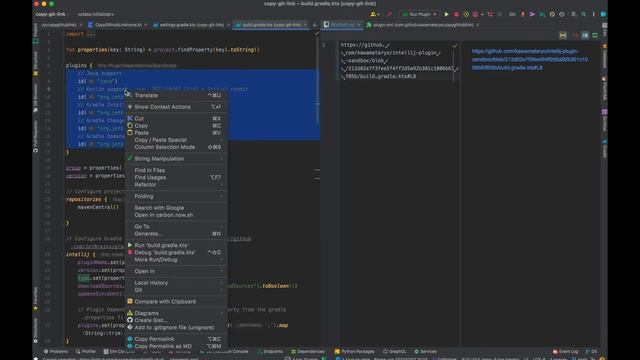Expand Open In submenu

tap(176, 271)
